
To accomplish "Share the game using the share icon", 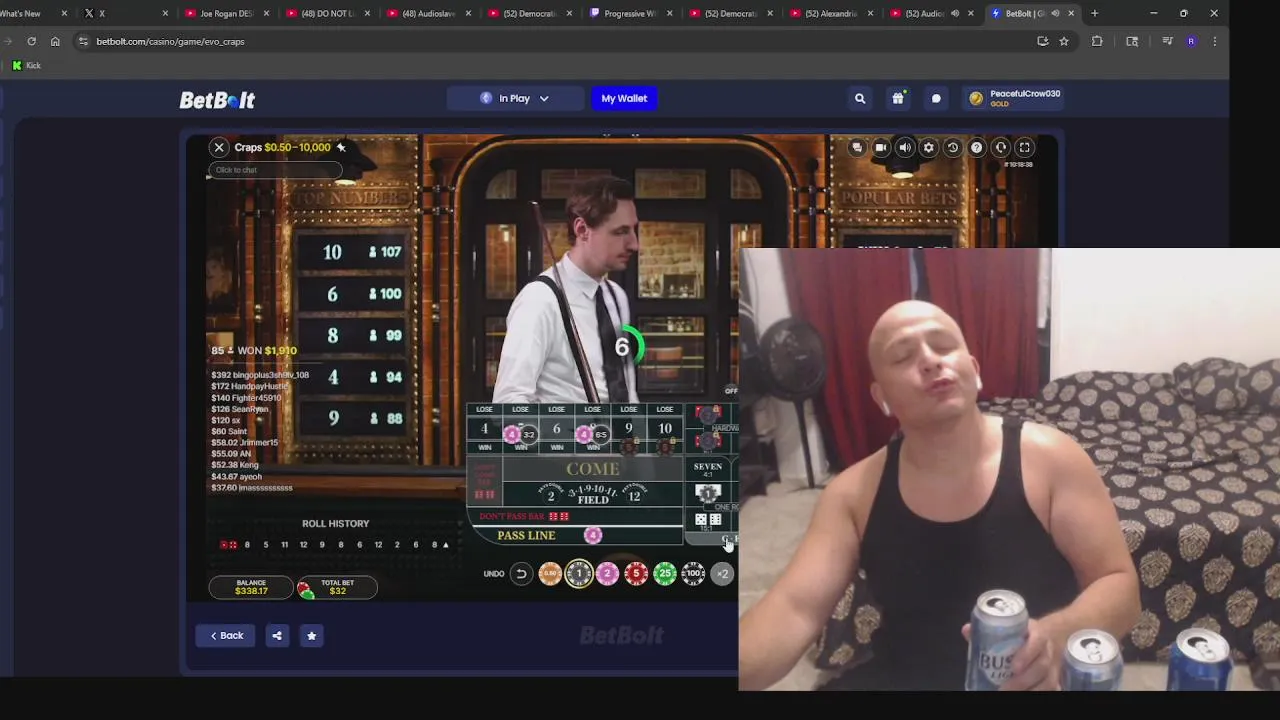I will pyautogui.click(x=277, y=635).
